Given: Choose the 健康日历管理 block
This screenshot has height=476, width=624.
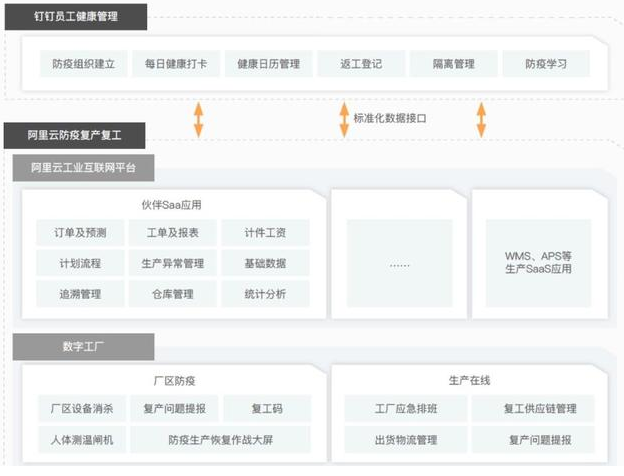Looking at the screenshot, I should 267,64.
